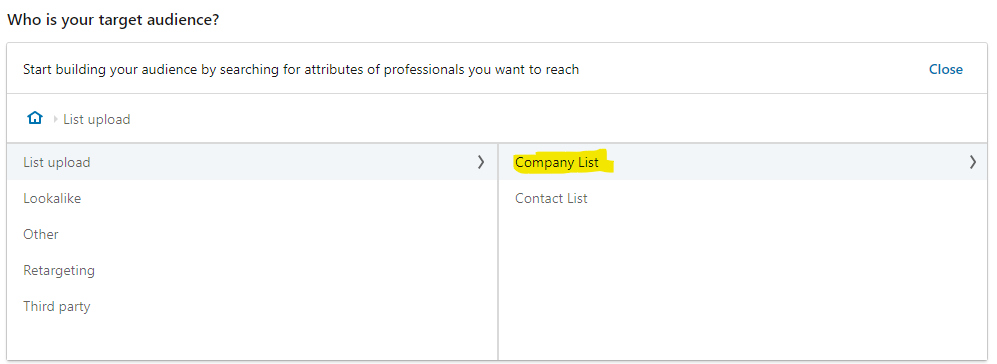Screen dimensions: 997x364
Task: Click the blank area of the breadcrumb bar
Action: pos(560,119)
